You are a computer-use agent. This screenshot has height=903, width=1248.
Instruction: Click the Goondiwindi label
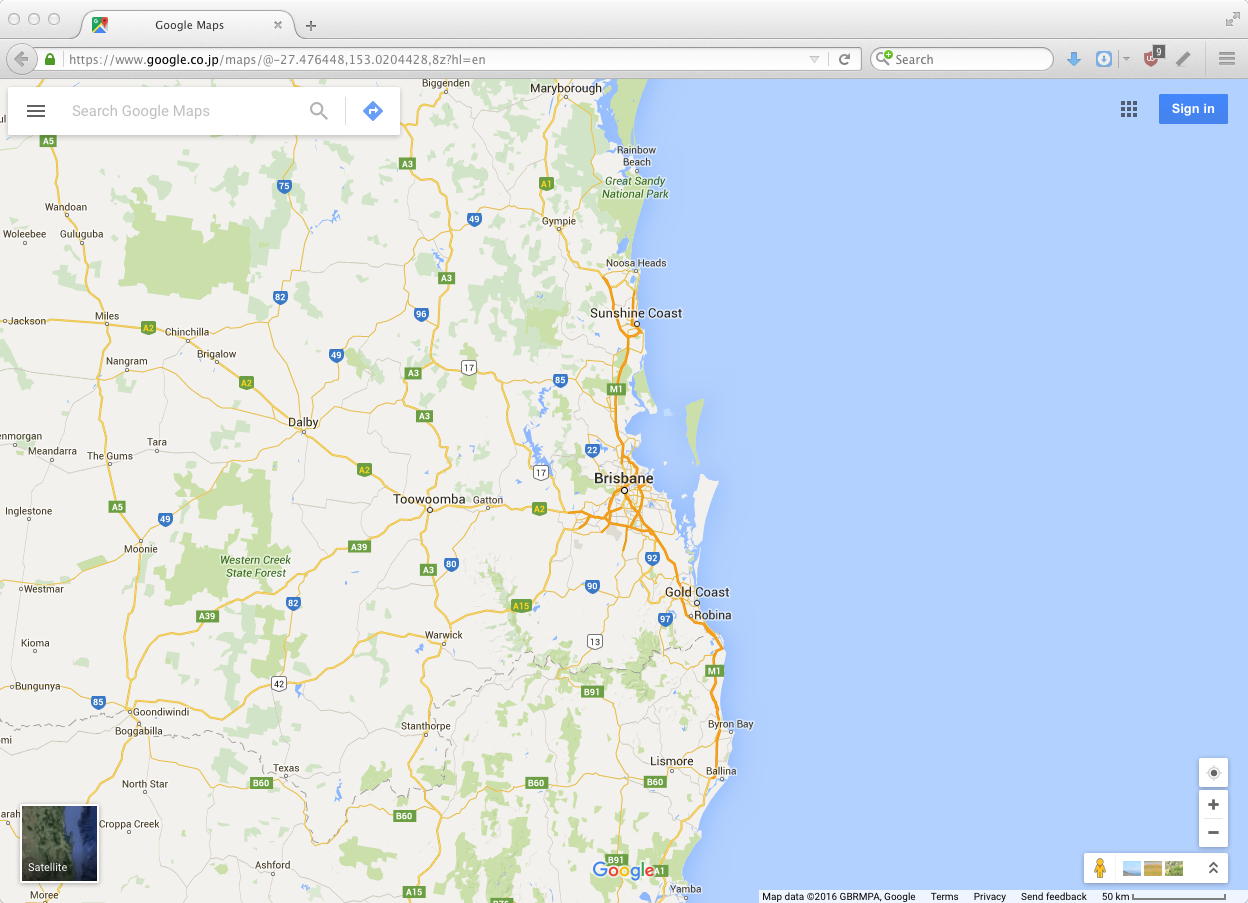pyautogui.click(x=160, y=712)
